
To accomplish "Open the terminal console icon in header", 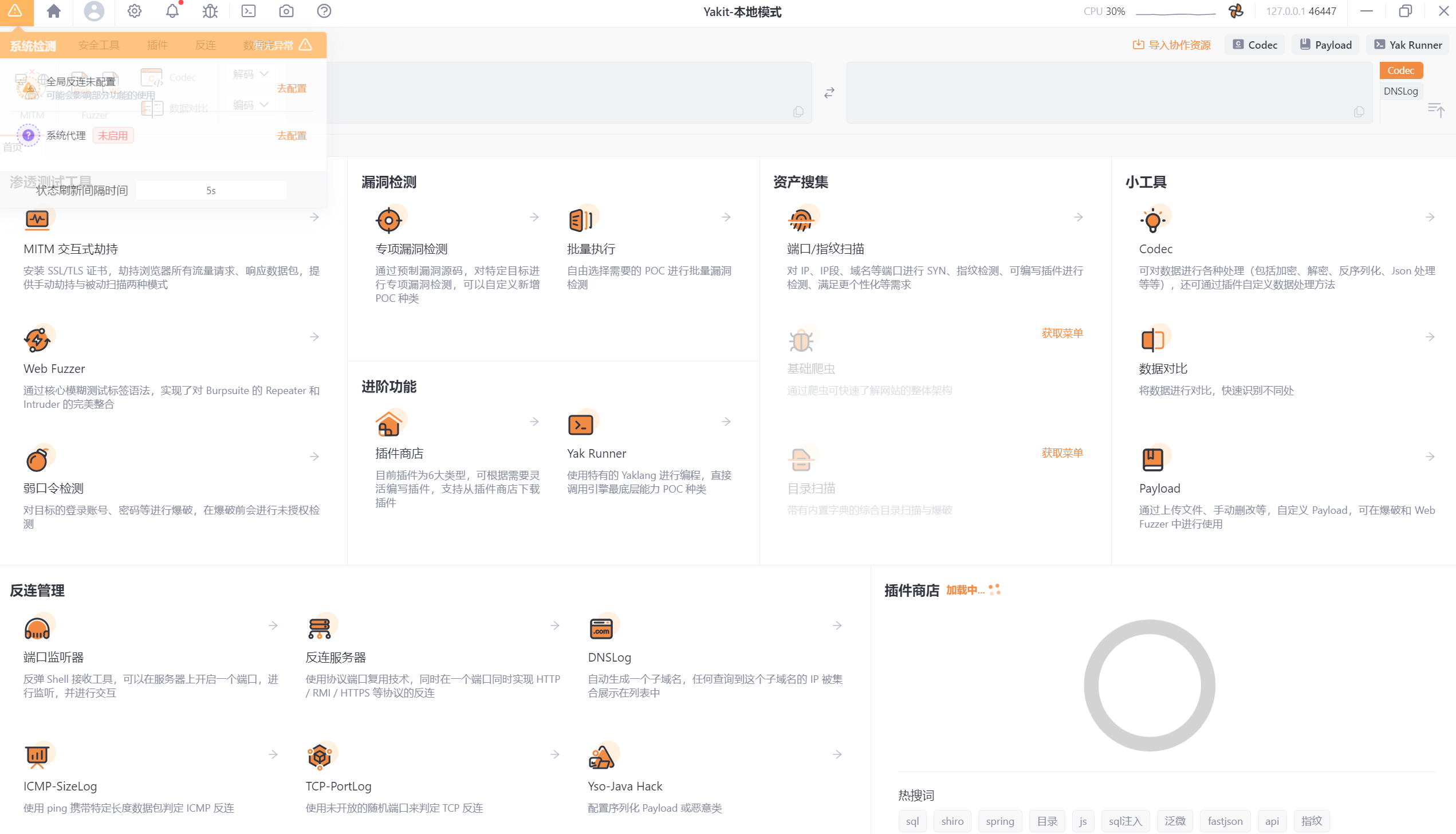I will tap(249, 11).
